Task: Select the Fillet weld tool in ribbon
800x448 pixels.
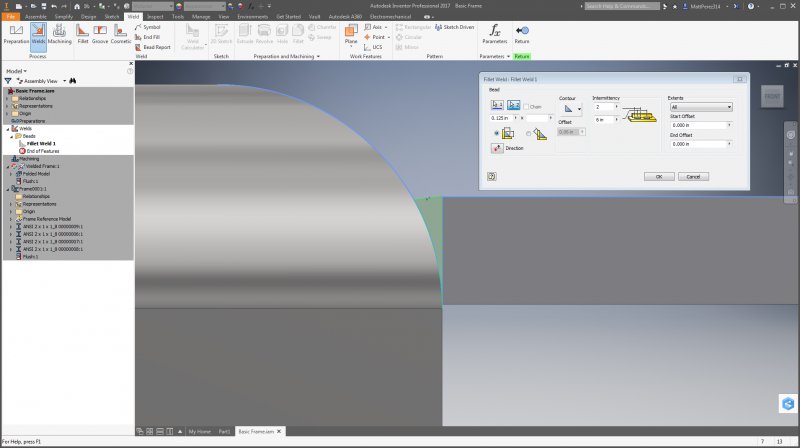Action: coord(81,35)
